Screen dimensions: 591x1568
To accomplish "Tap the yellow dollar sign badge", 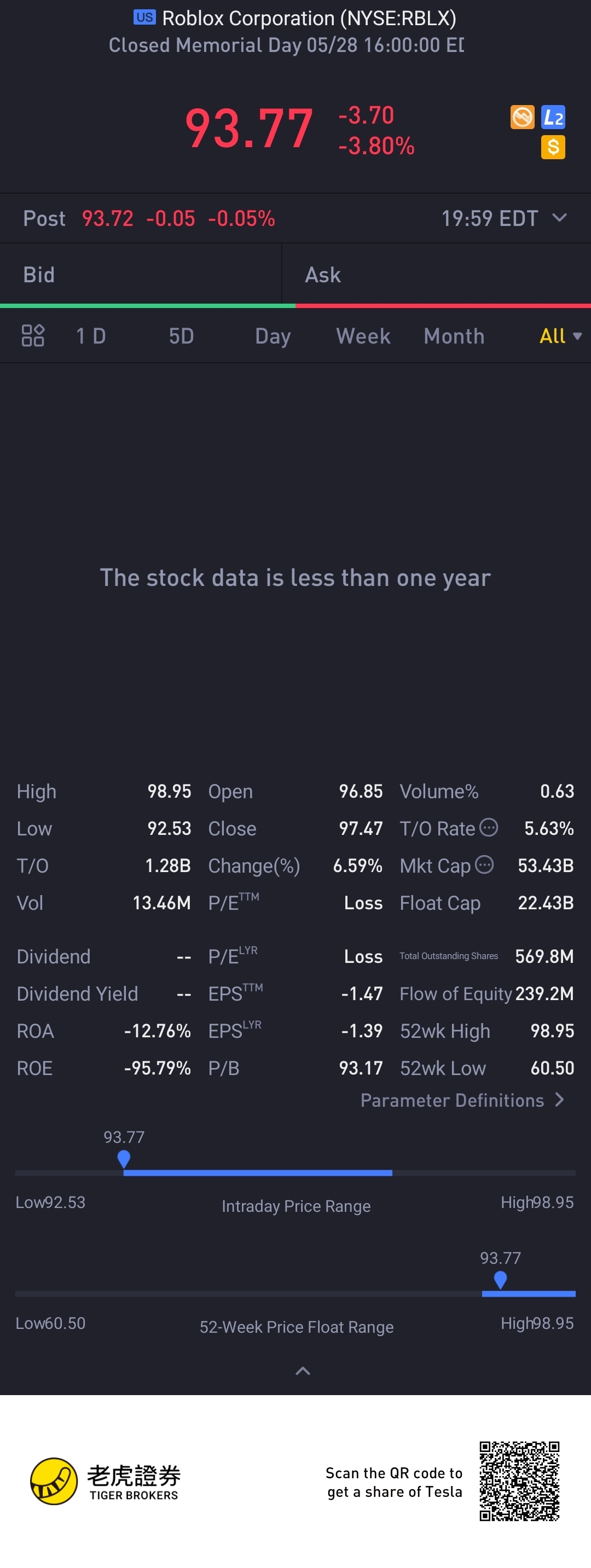I will click(553, 147).
